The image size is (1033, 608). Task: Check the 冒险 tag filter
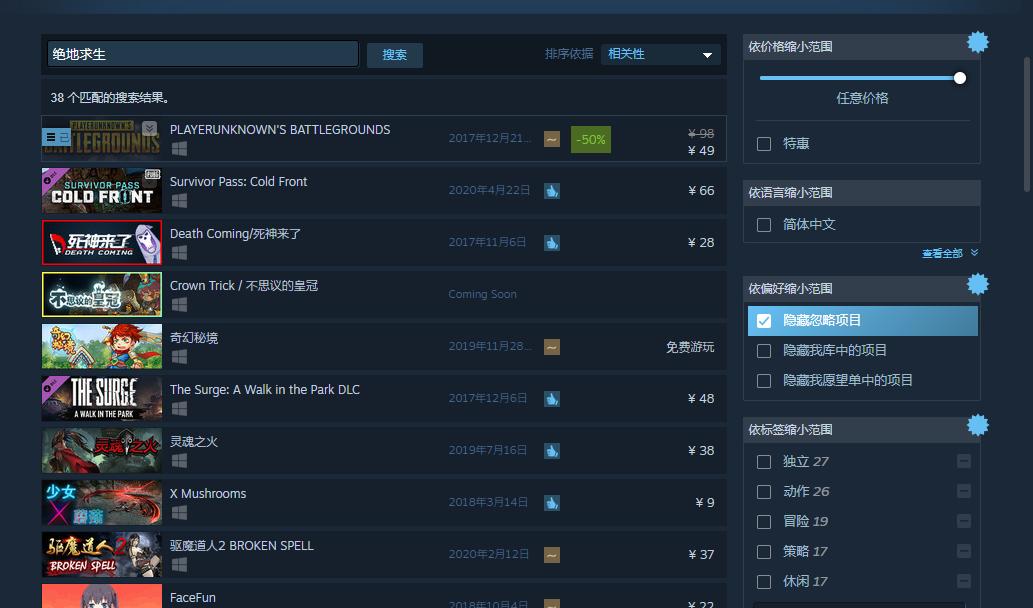tap(764, 522)
